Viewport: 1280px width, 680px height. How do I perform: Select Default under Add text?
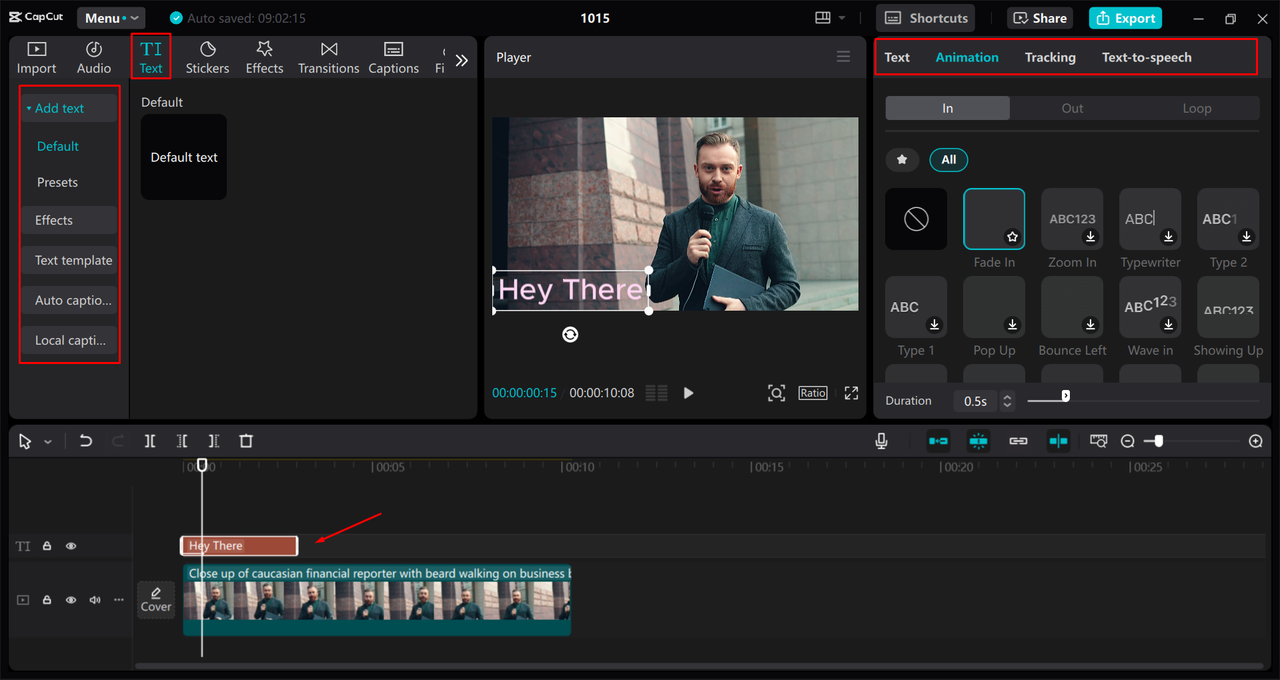coord(58,146)
